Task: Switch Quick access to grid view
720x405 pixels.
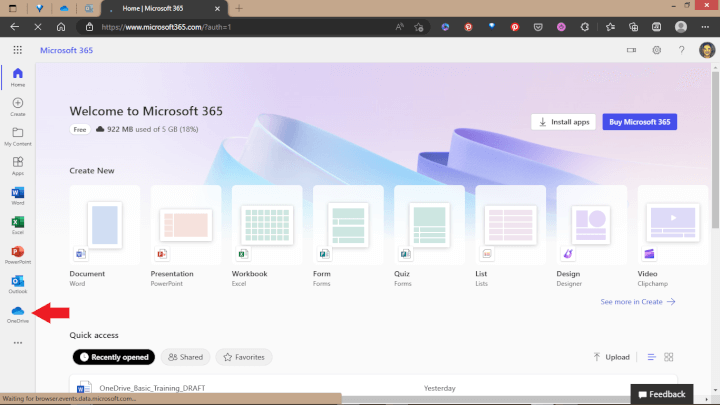Action: coord(669,357)
